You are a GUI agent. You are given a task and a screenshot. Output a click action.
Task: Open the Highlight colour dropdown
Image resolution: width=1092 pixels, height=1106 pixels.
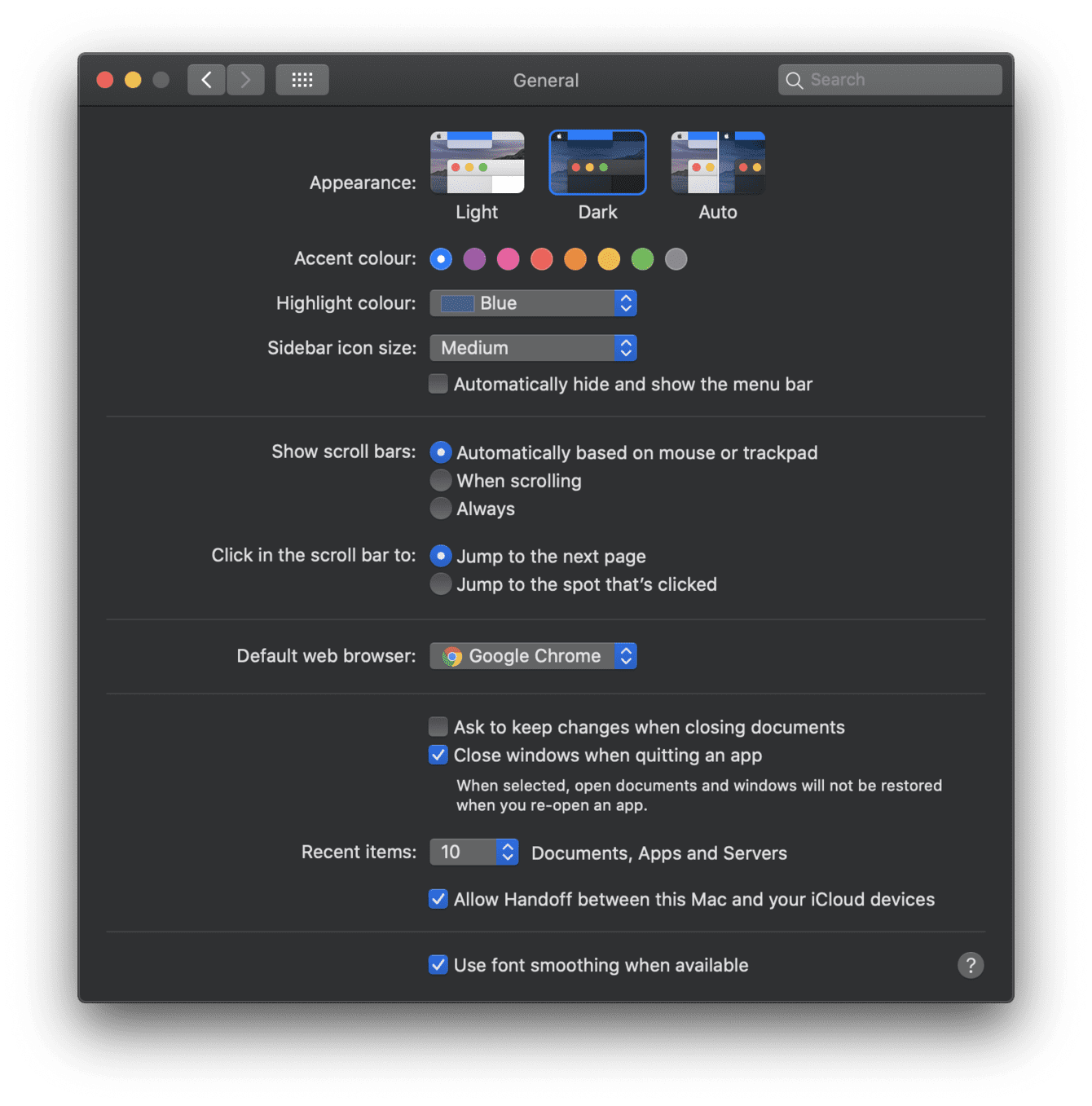pyautogui.click(x=533, y=302)
